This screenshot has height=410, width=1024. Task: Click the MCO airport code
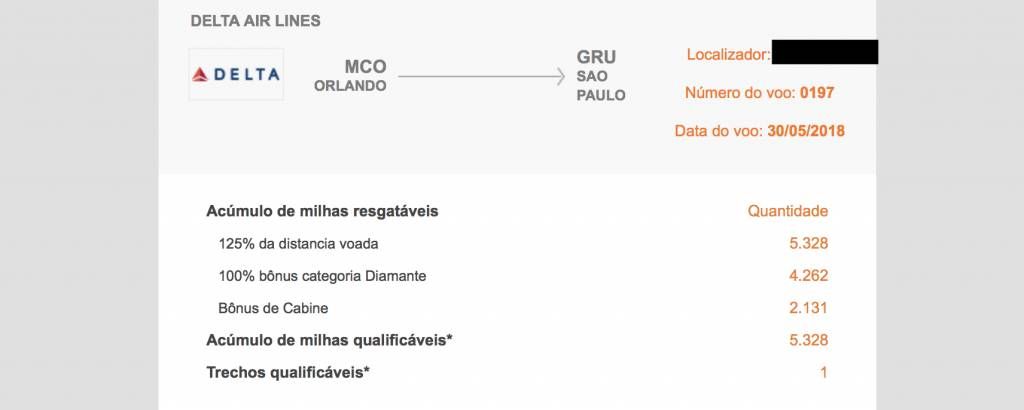click(366, 67)
